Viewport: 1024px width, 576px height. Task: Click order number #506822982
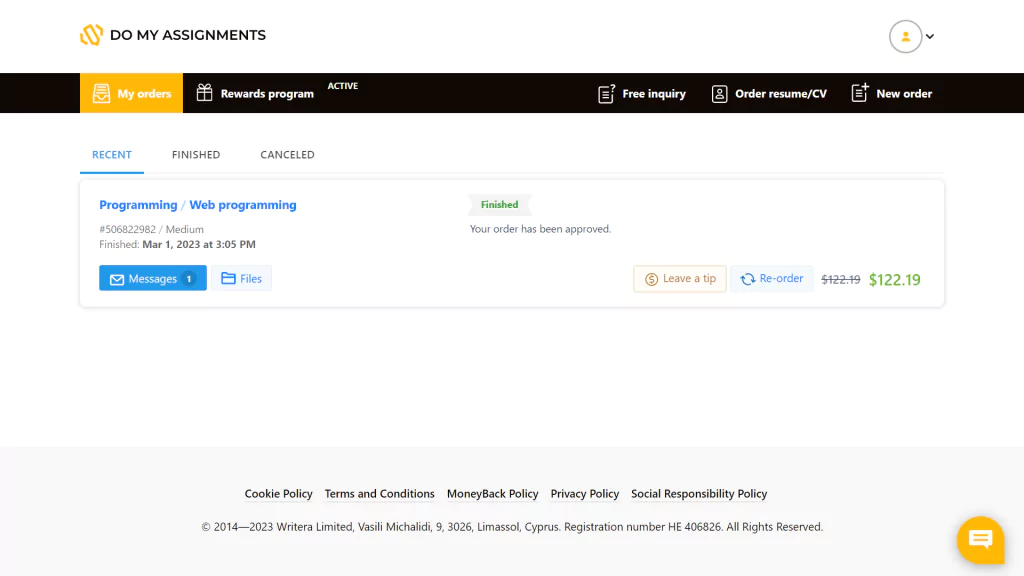(x=127, y=229)
